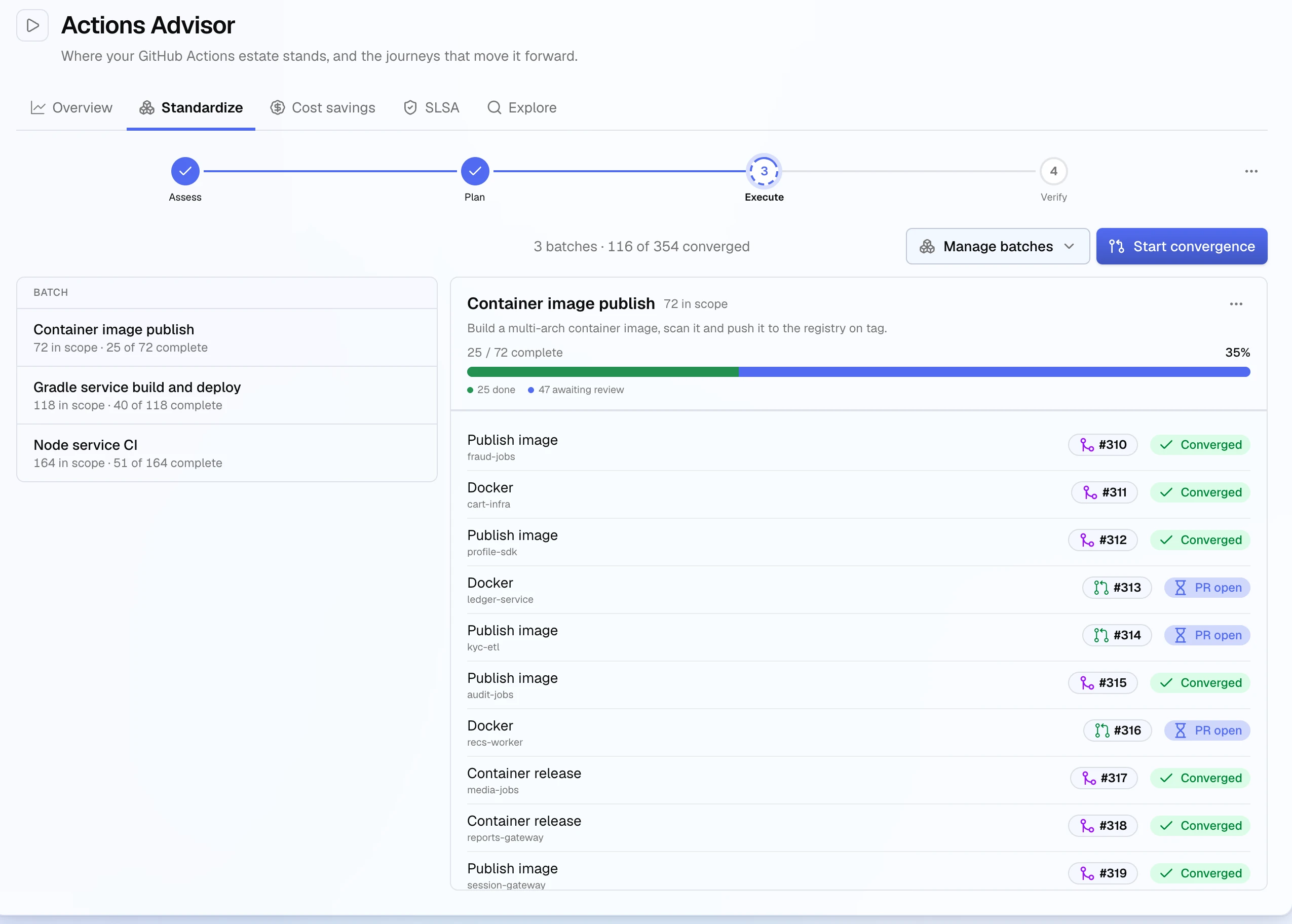Open merged PR #312 badge
The width and height of the screenshot is (1292, 924).
pyautogui.click(x=1103, y=540)
